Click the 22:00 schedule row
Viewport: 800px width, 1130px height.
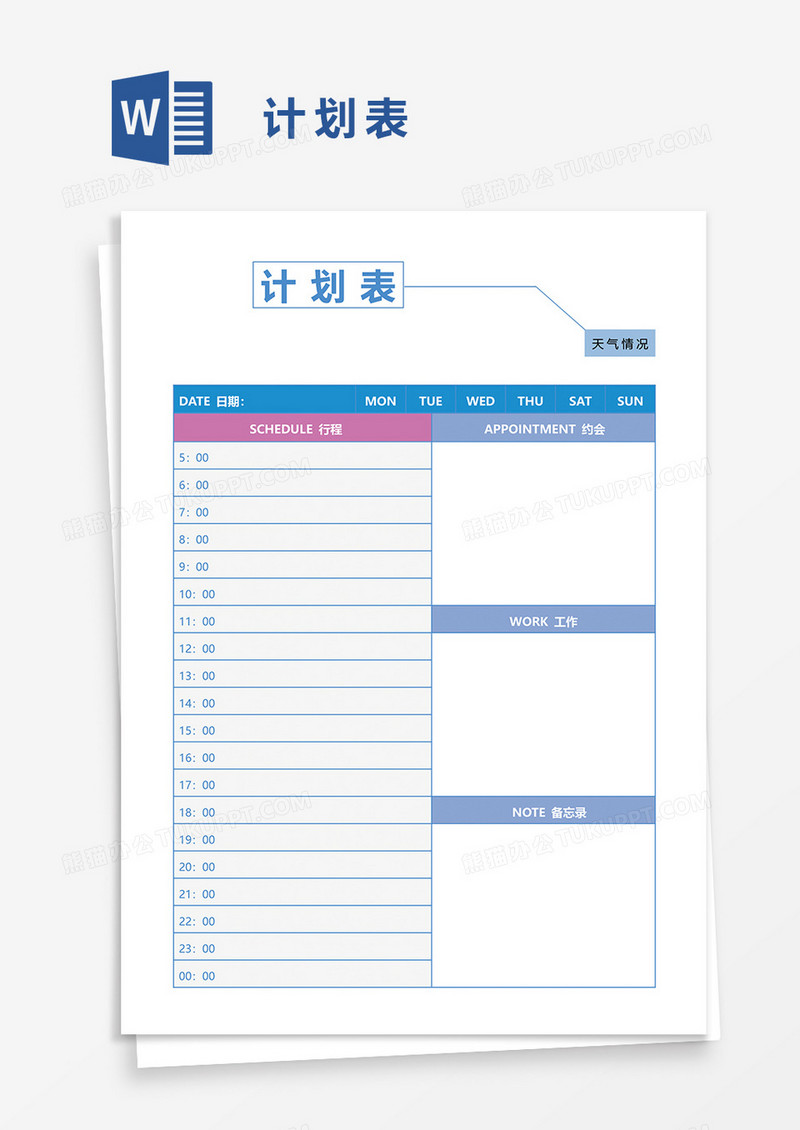(303, 920)
